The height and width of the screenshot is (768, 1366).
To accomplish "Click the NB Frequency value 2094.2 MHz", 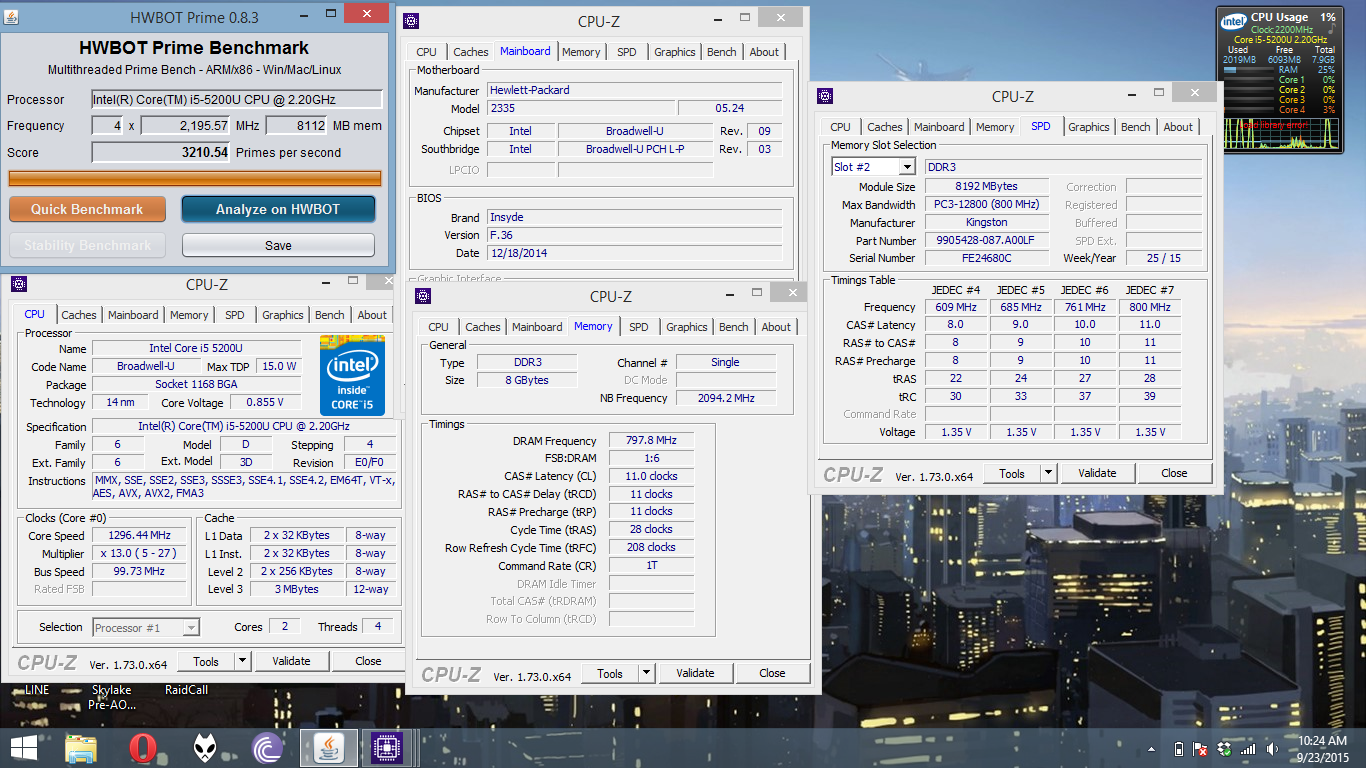I will tap(726, 398).
